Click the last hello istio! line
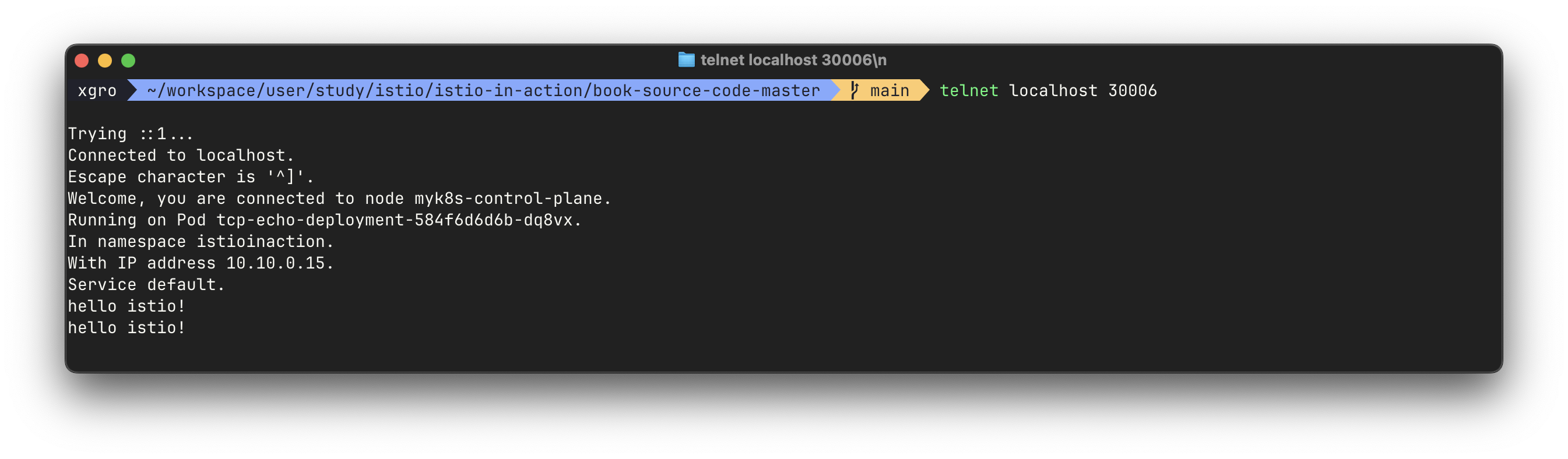Viewport: 1568px width, 459px height. (x=126, y=328)
